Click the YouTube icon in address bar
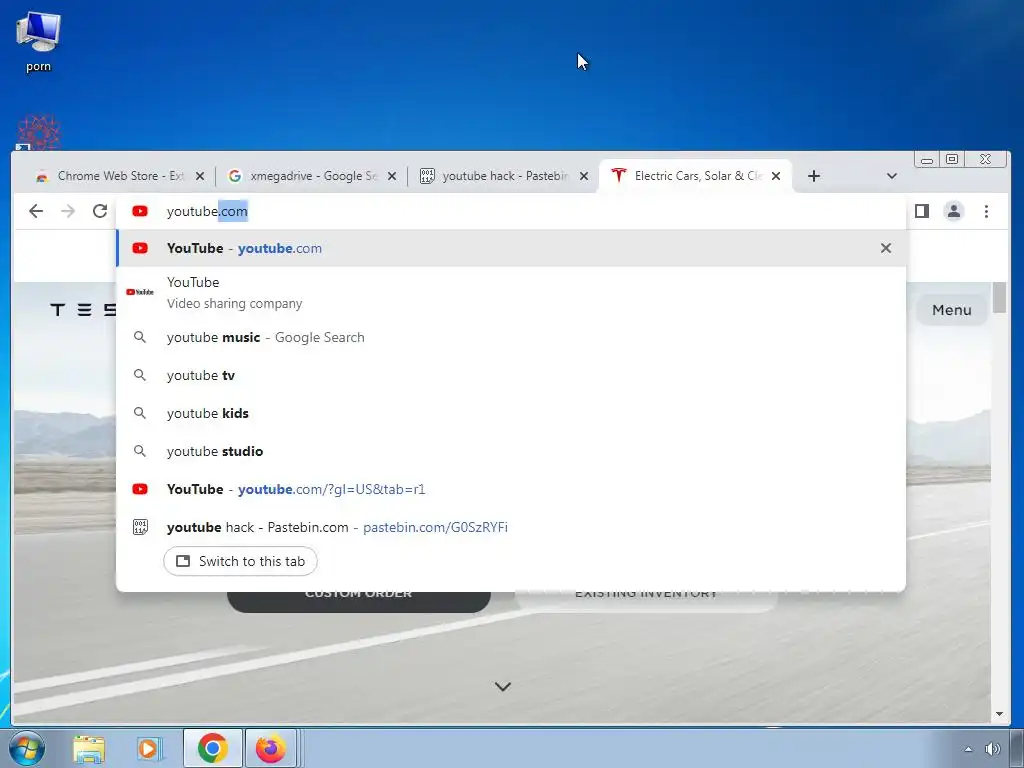This screenshot has width=1024, height=768. (140, 211)
